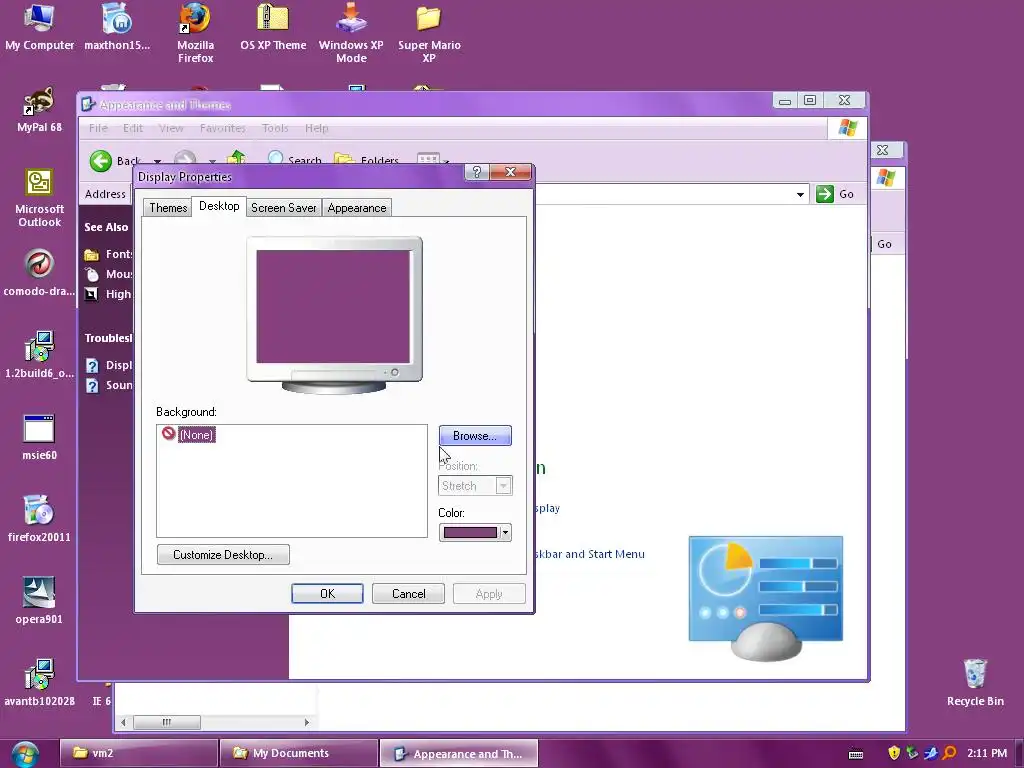Click the monitor preview in Display Properties

pos(334,315)
